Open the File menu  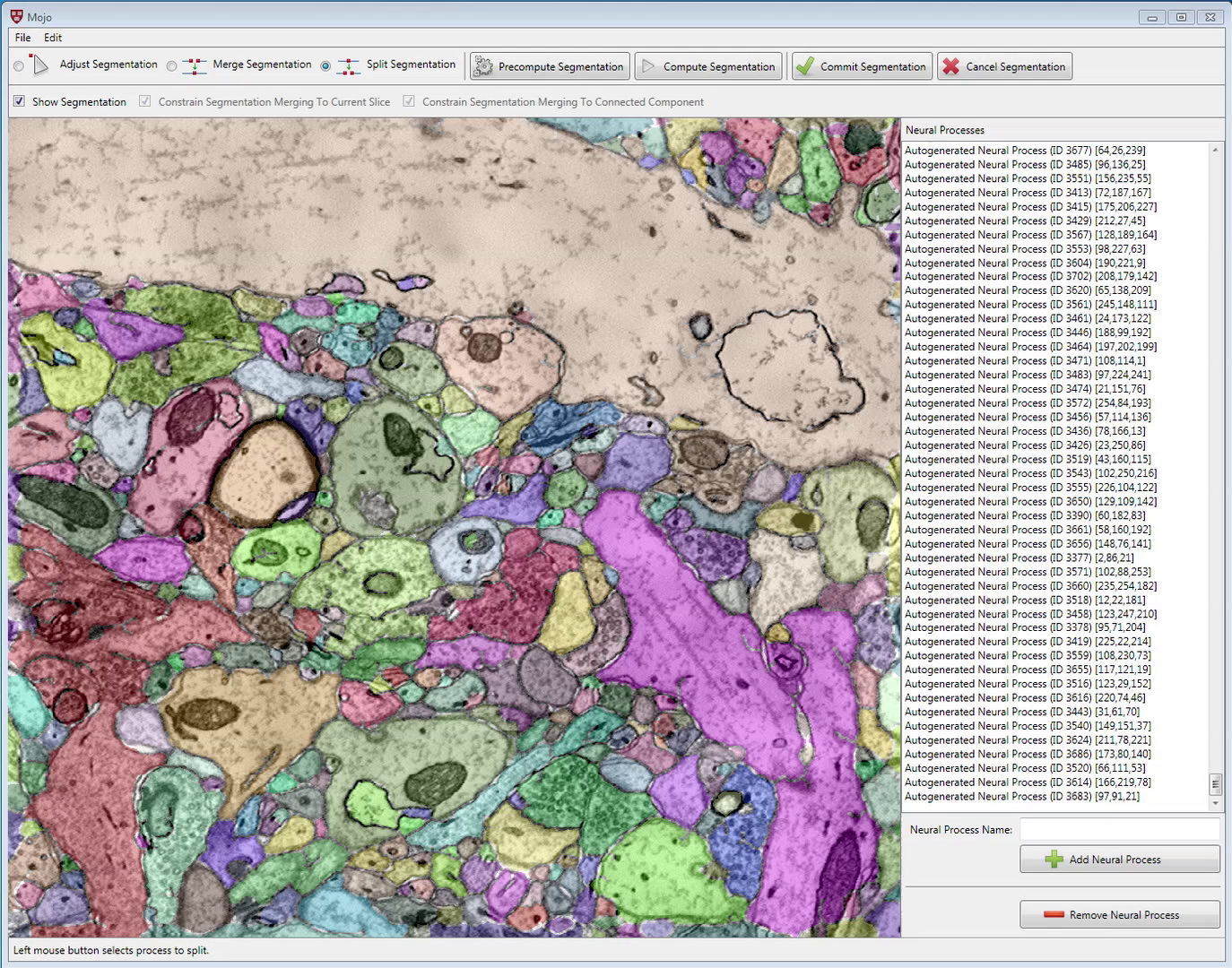point(23,38)
